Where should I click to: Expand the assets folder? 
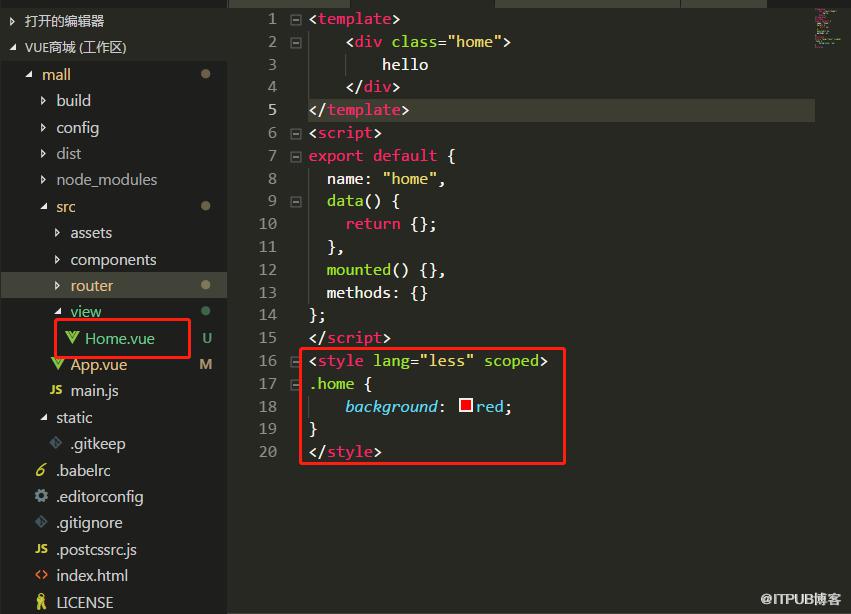click(58, 233)
